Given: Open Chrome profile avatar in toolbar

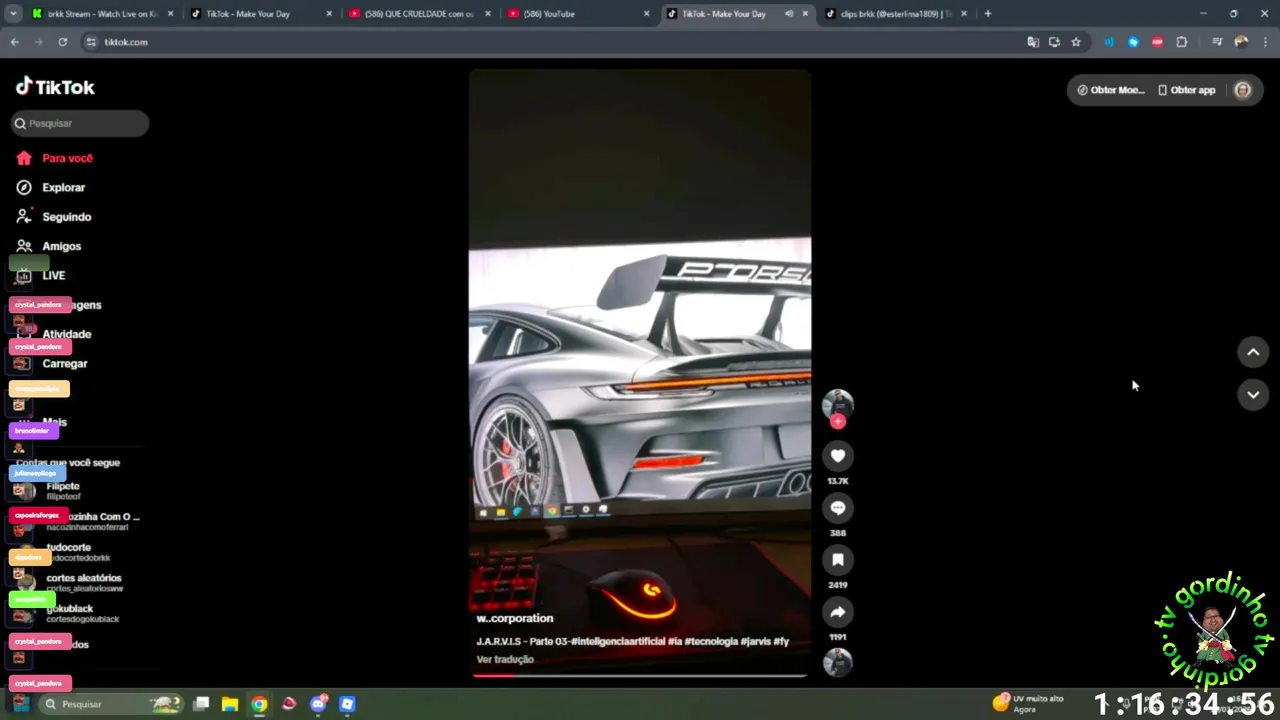Looking at the screenshot, I should pyautogui.click(x=1241, y=42).
